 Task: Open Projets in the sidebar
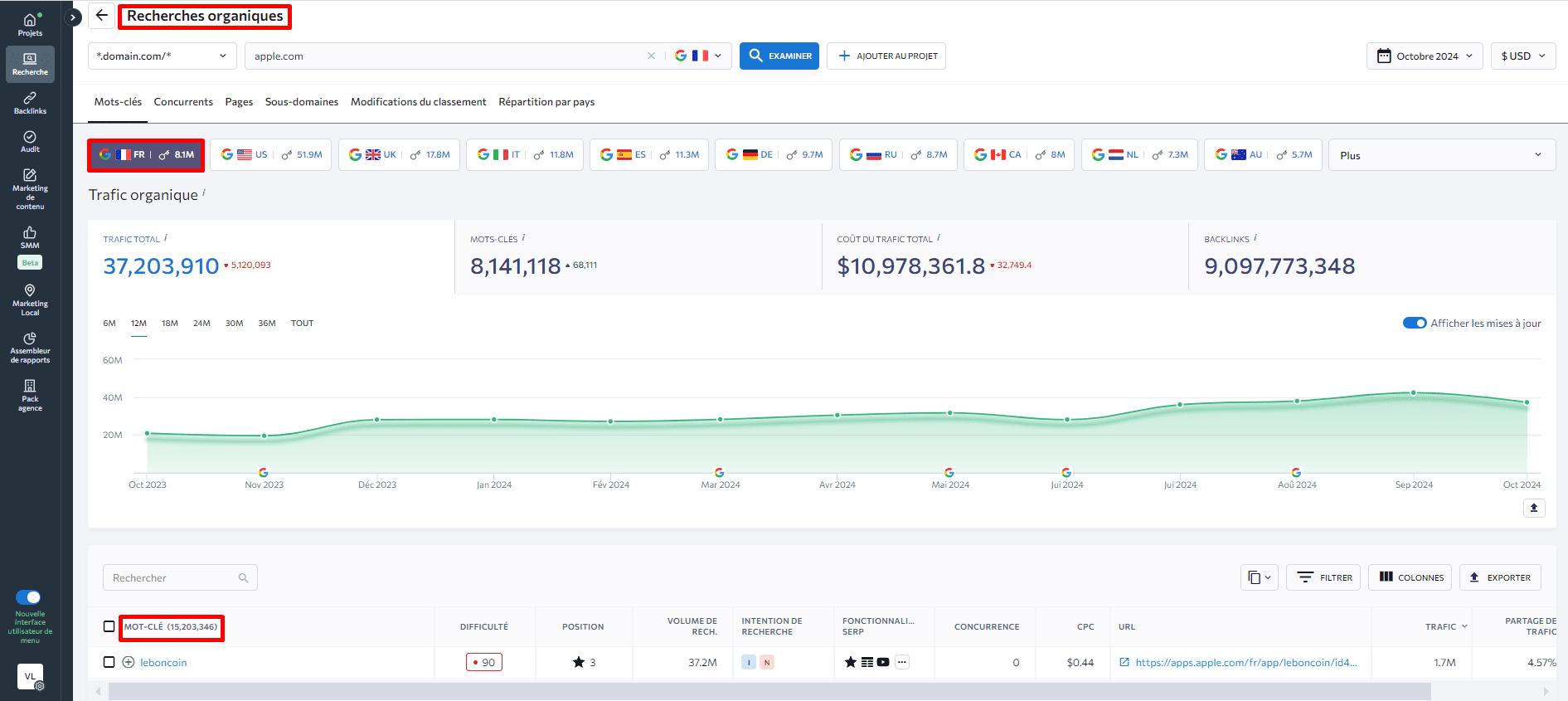pyautogui.click(x=30, y=25)
